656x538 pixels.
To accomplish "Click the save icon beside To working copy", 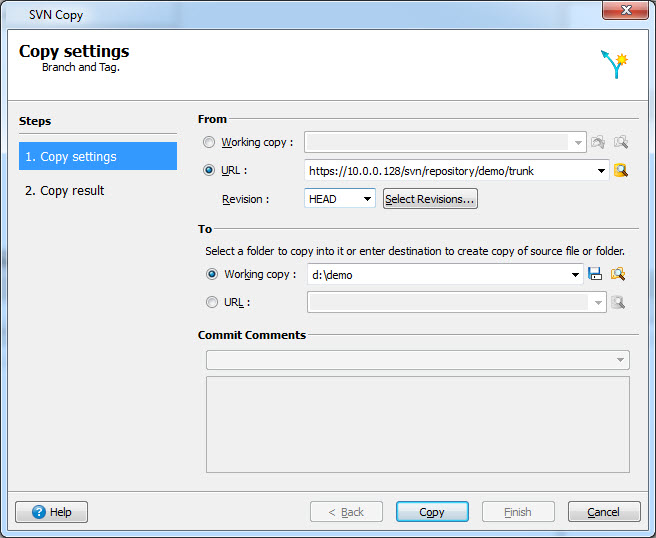I will (596, 274).
